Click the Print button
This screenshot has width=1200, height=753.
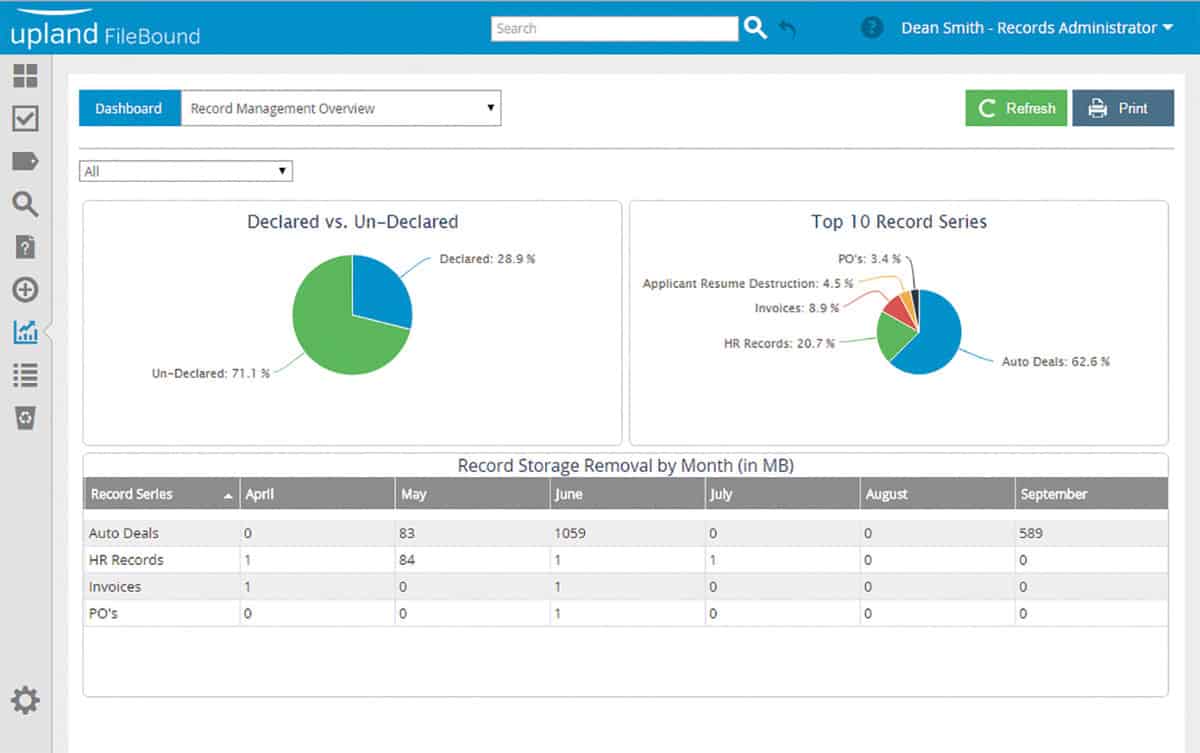[x=1123, y=108]
